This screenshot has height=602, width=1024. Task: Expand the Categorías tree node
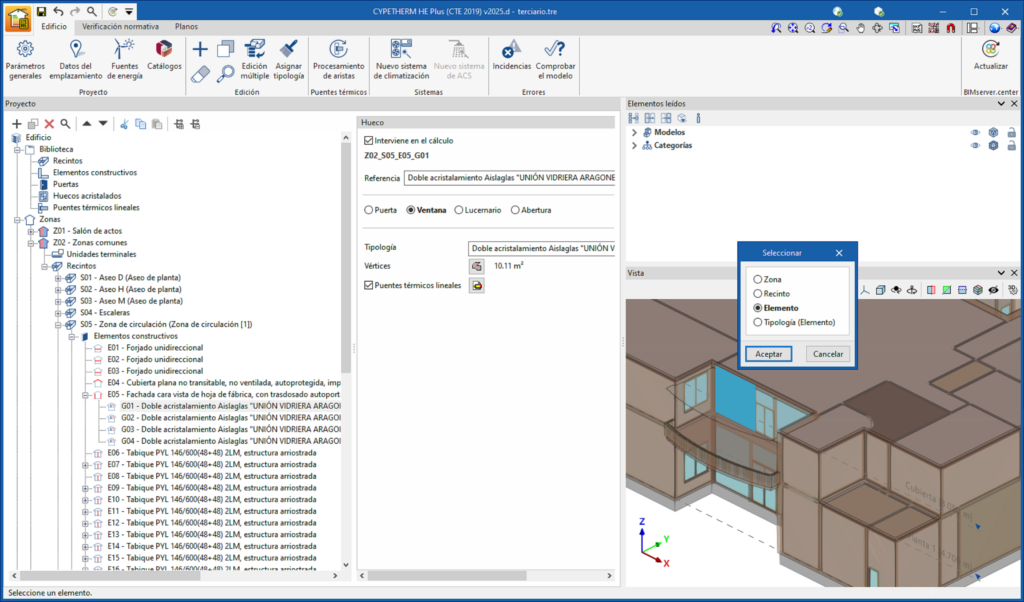pos(633,145)
